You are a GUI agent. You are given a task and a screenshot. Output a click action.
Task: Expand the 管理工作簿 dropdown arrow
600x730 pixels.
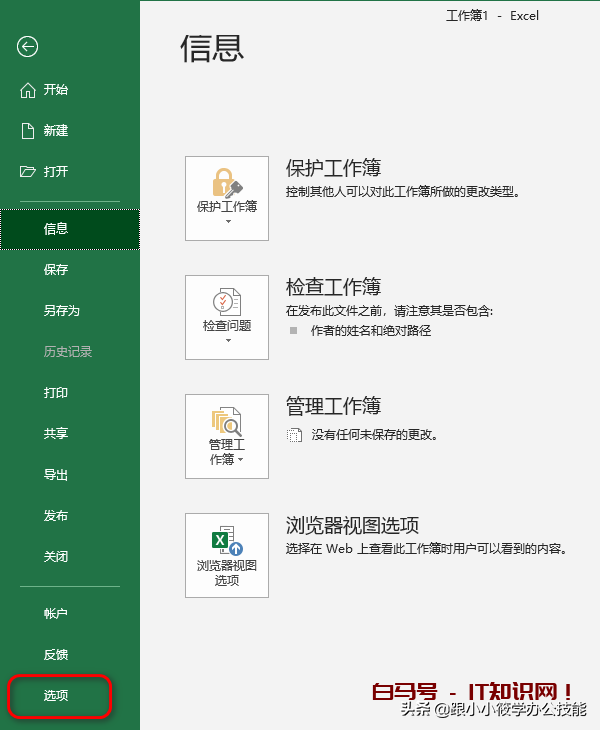pyautogui.click(x=240, y=460)
